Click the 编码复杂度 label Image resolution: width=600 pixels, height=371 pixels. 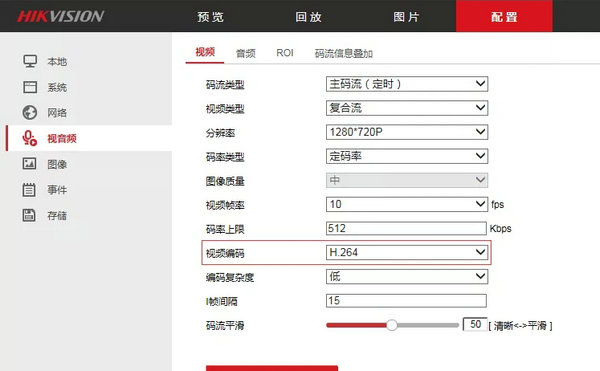(230, 277)
